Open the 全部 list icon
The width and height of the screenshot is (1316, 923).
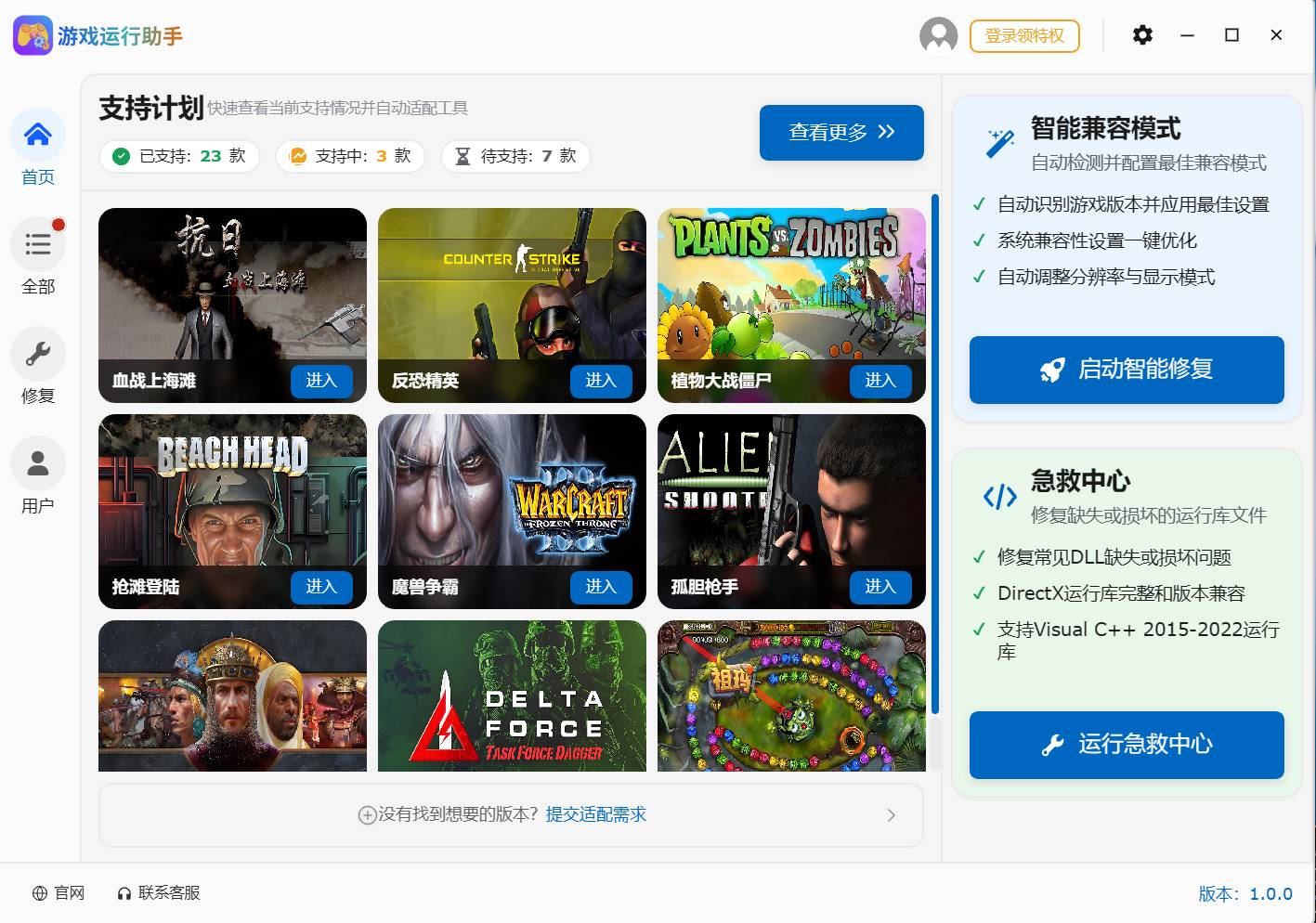click(x=38, y=244)
